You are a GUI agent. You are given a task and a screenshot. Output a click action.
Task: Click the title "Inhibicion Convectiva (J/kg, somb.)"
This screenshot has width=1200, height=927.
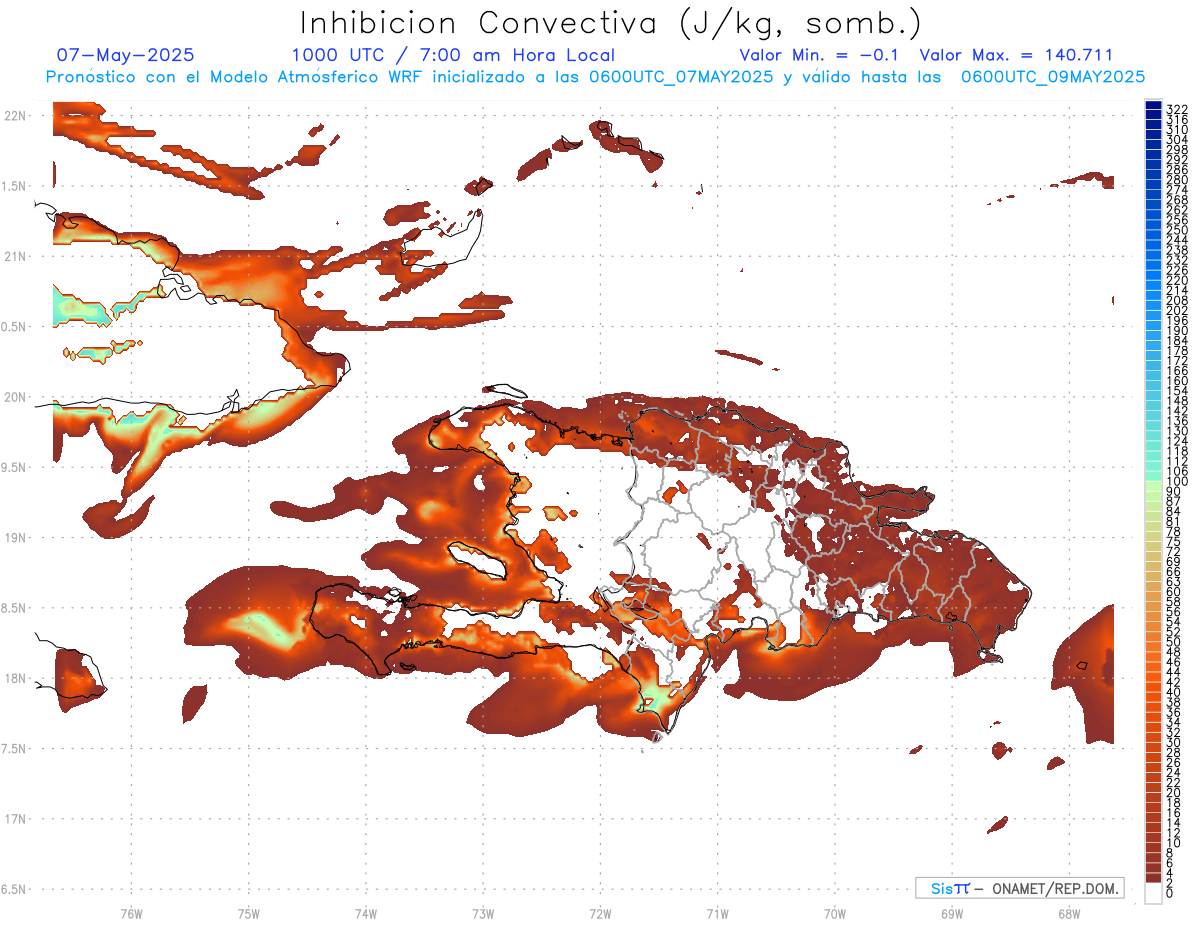pyautogui.click(x=611, y=23)
